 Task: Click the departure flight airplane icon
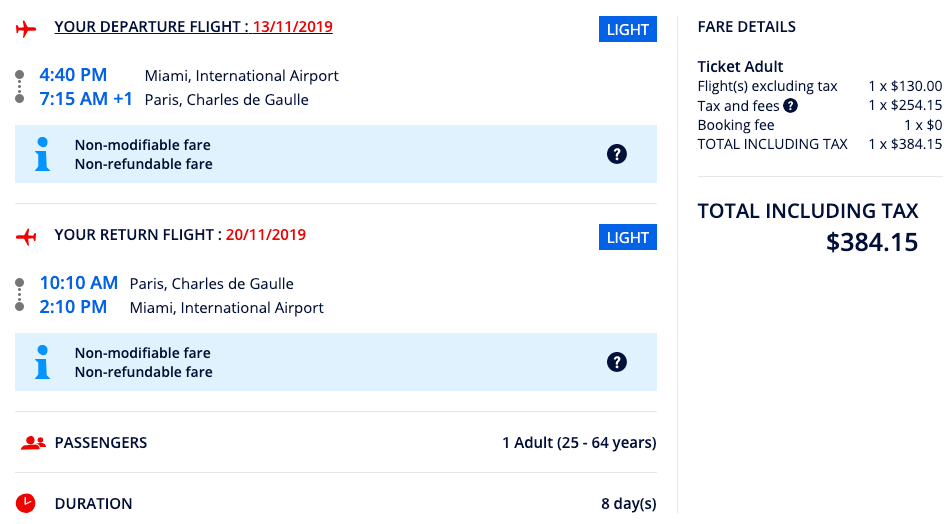(26, 29)
